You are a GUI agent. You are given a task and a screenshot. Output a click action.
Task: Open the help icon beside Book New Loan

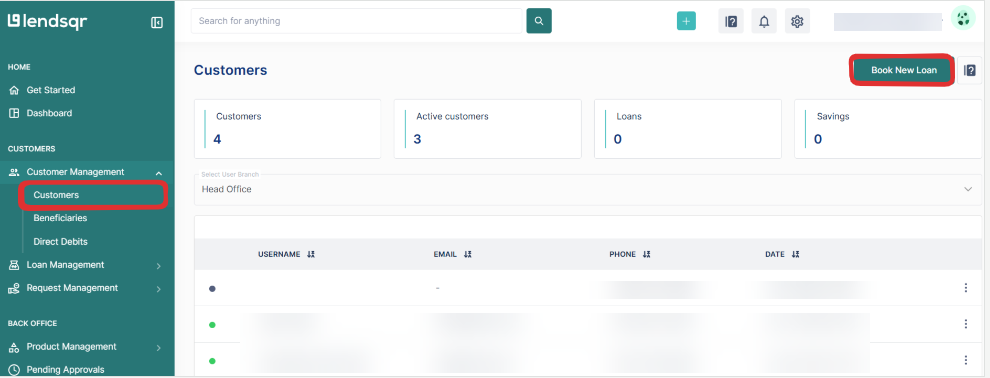tap(970, 70)
